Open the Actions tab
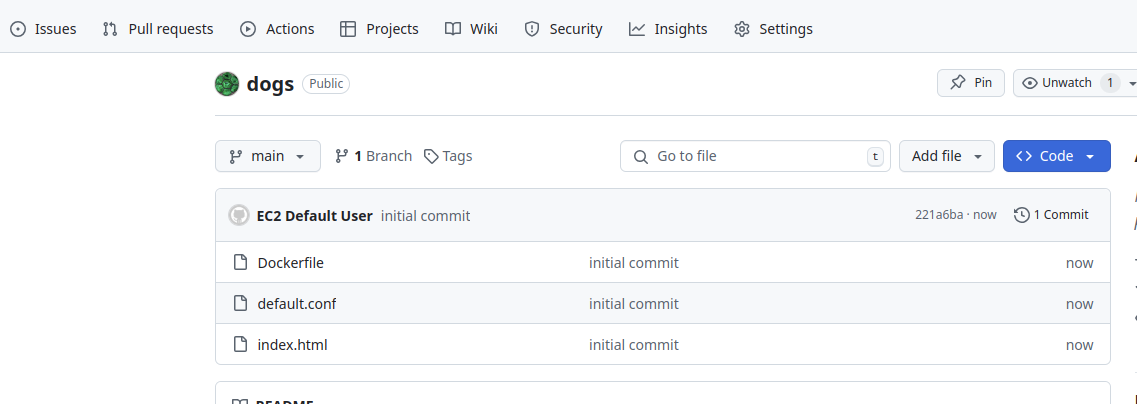This screenshot has width=1137, height=404. [x=277, y=29]
